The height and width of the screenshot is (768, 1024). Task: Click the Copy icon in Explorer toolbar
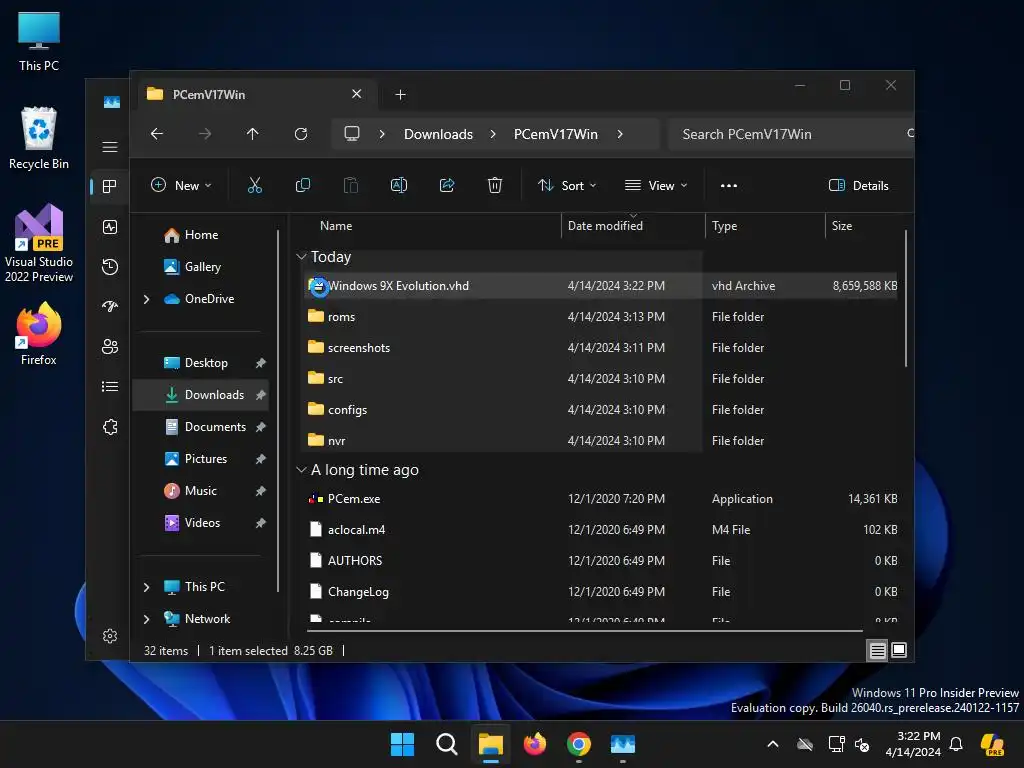pos(302,185)
